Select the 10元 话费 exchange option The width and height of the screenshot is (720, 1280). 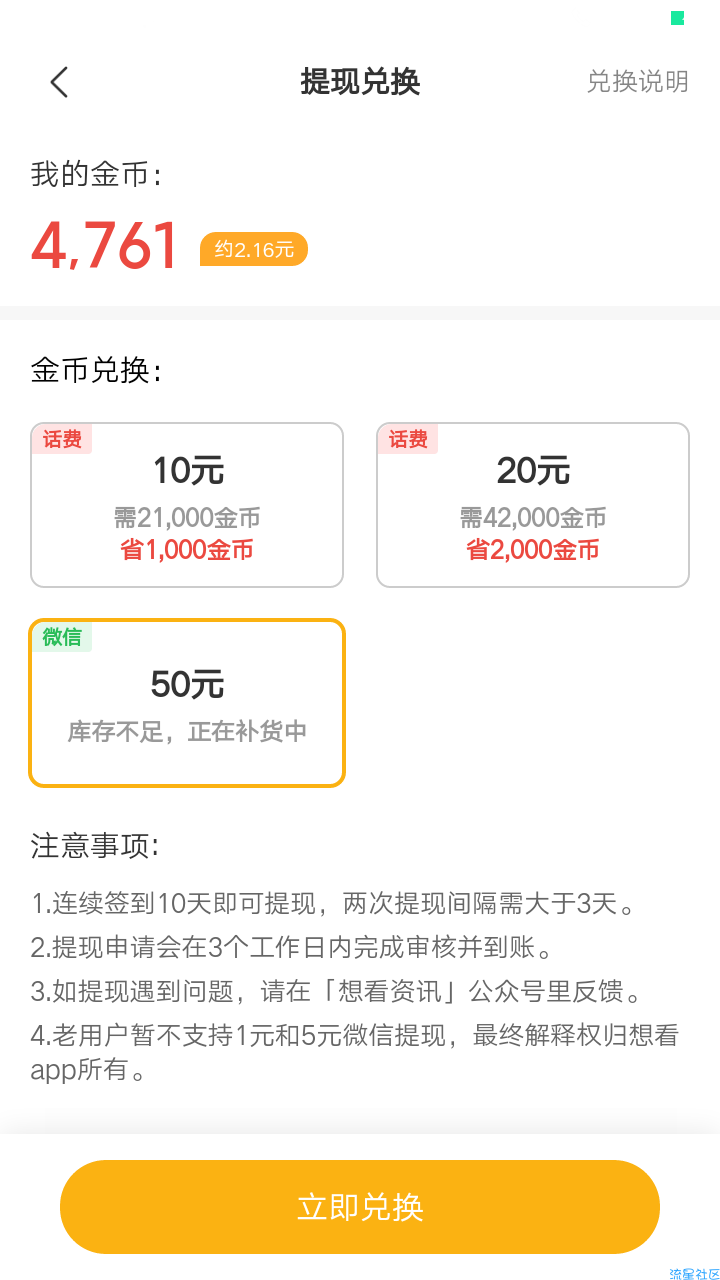point(187,505)
